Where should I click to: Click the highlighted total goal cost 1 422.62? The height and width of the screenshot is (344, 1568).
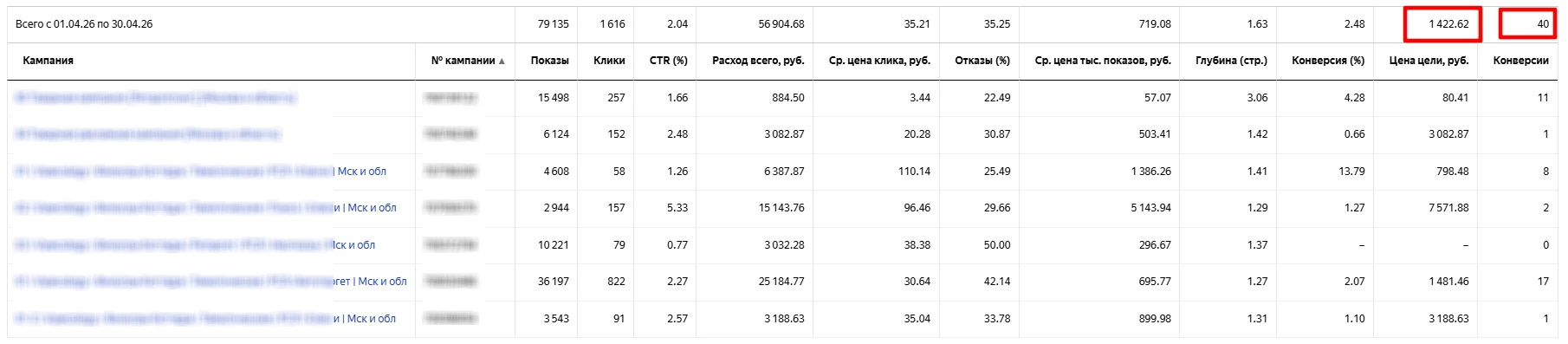pyautogui.click(x=1442, y=24)
